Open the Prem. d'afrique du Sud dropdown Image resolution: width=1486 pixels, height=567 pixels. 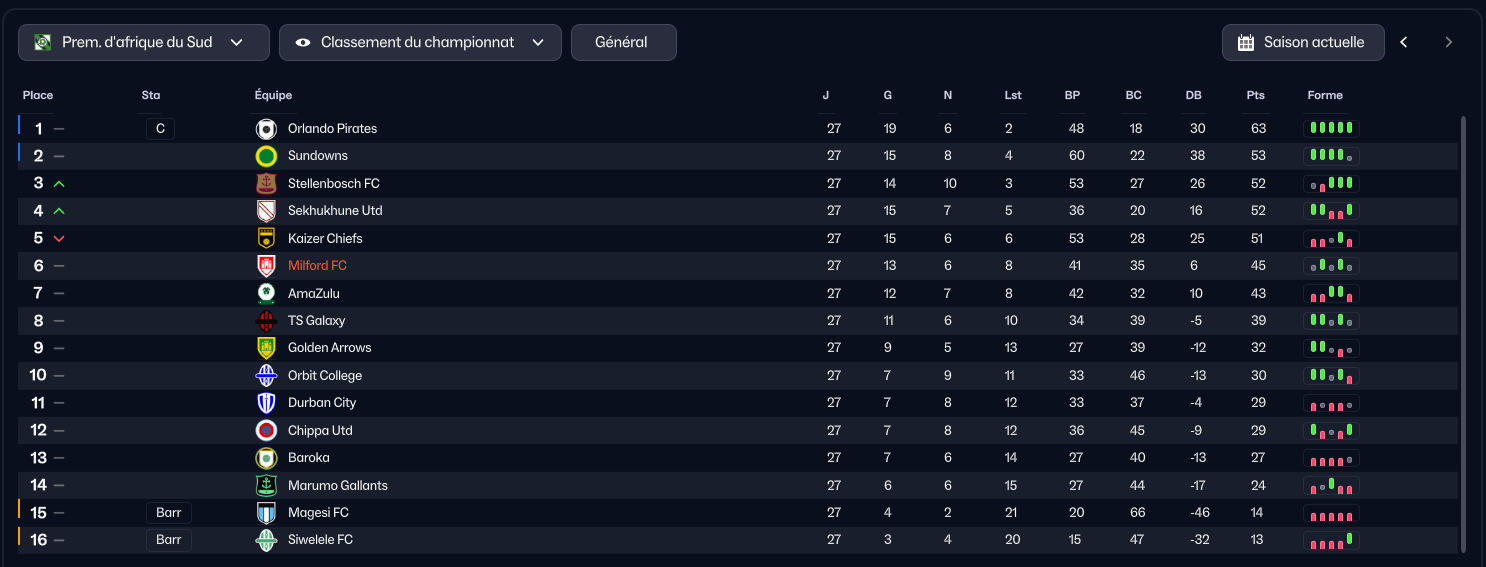[x=144, y=43]
